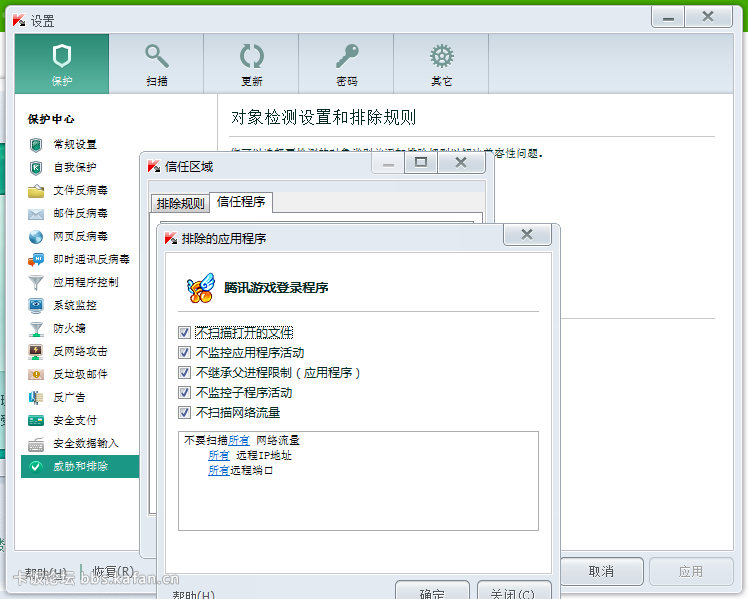This screenshot has height=599, width=748.
Task: Click Kaspersky logo in 信任区域 title bar
Action: point(154,166)
